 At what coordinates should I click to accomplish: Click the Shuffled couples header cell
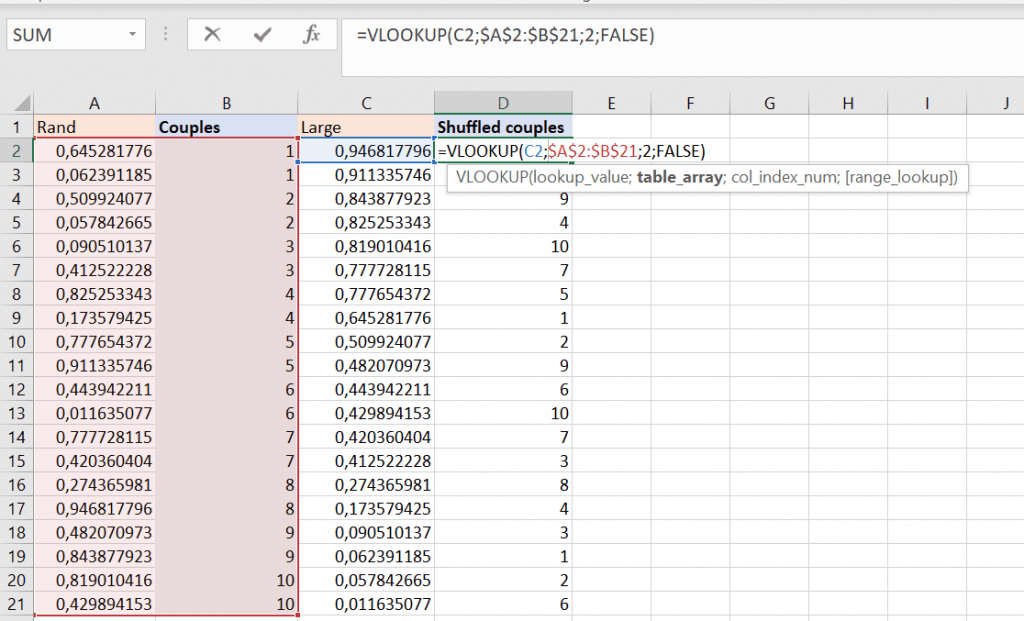click(x=503, y=127)
